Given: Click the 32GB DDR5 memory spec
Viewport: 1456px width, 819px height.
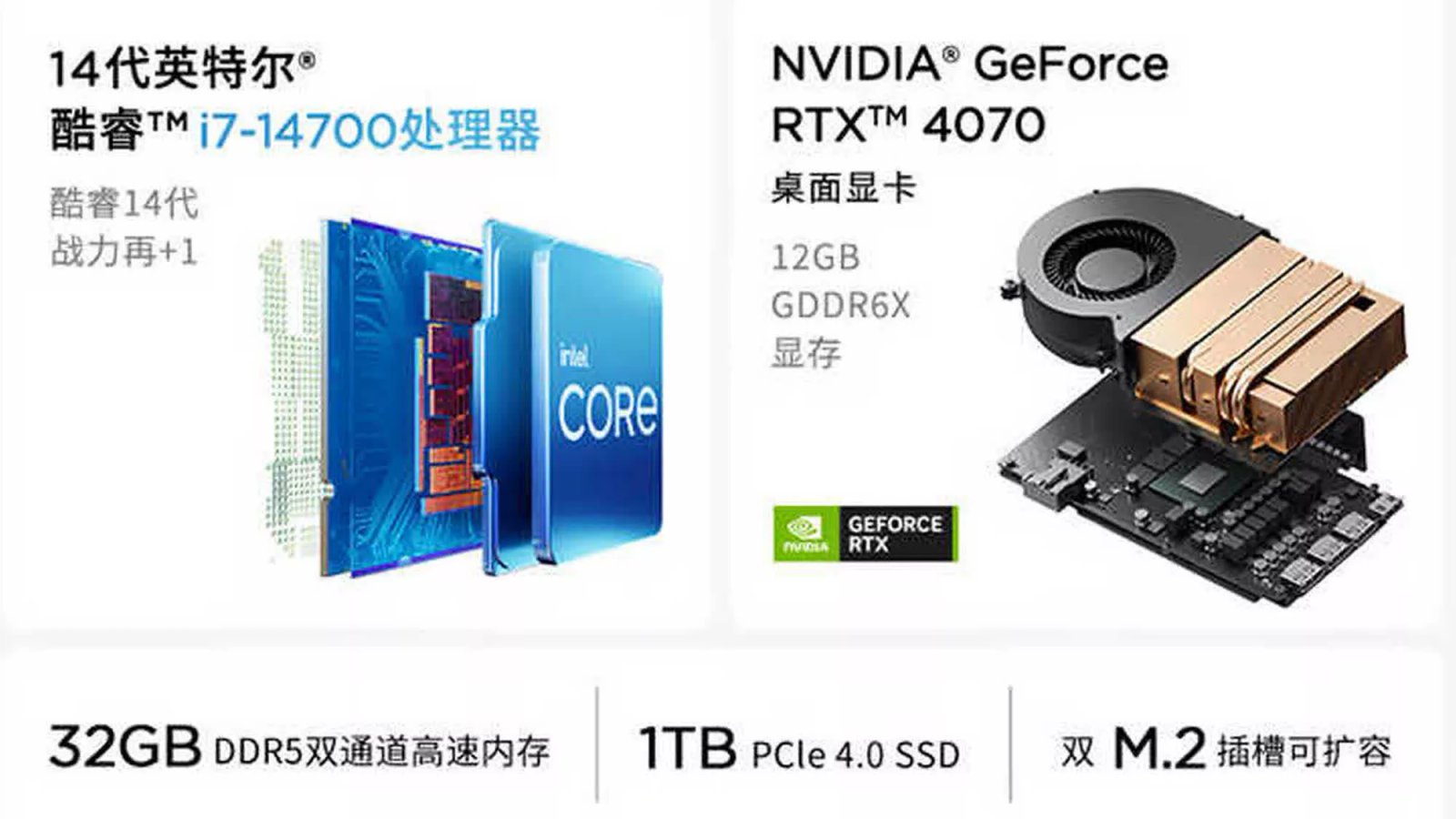Looking at the screenshot, I should (x=299, y=748).
